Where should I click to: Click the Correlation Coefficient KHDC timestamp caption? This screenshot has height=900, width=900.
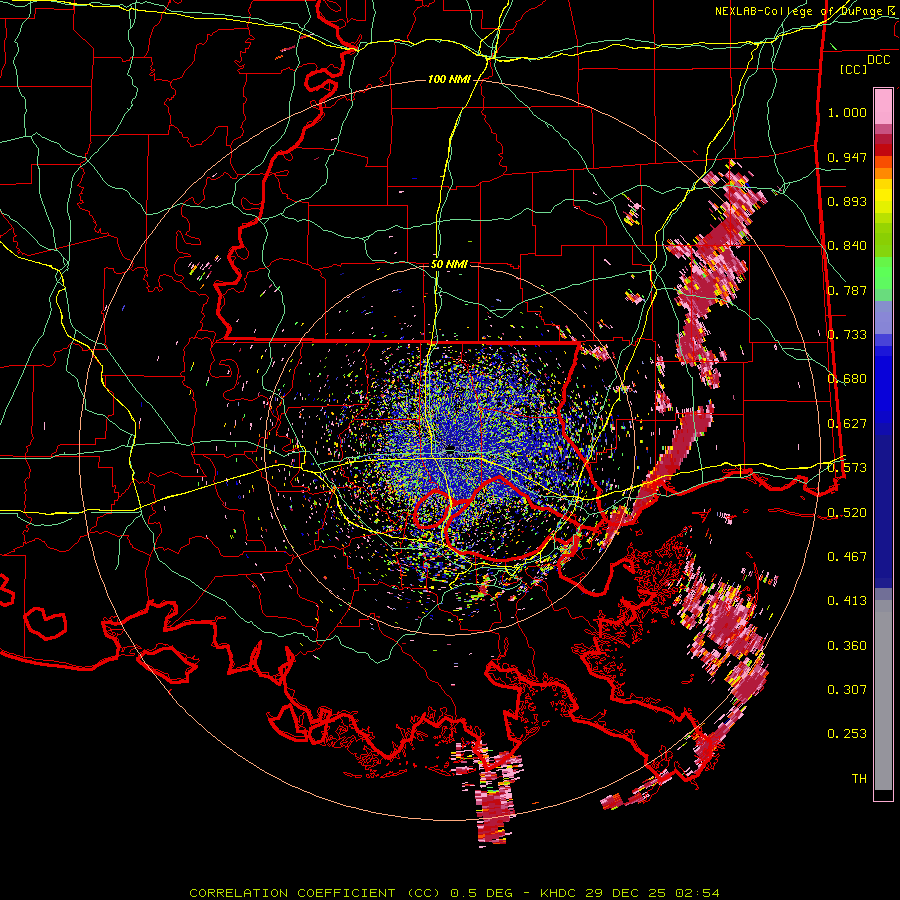tap(454, 893)
